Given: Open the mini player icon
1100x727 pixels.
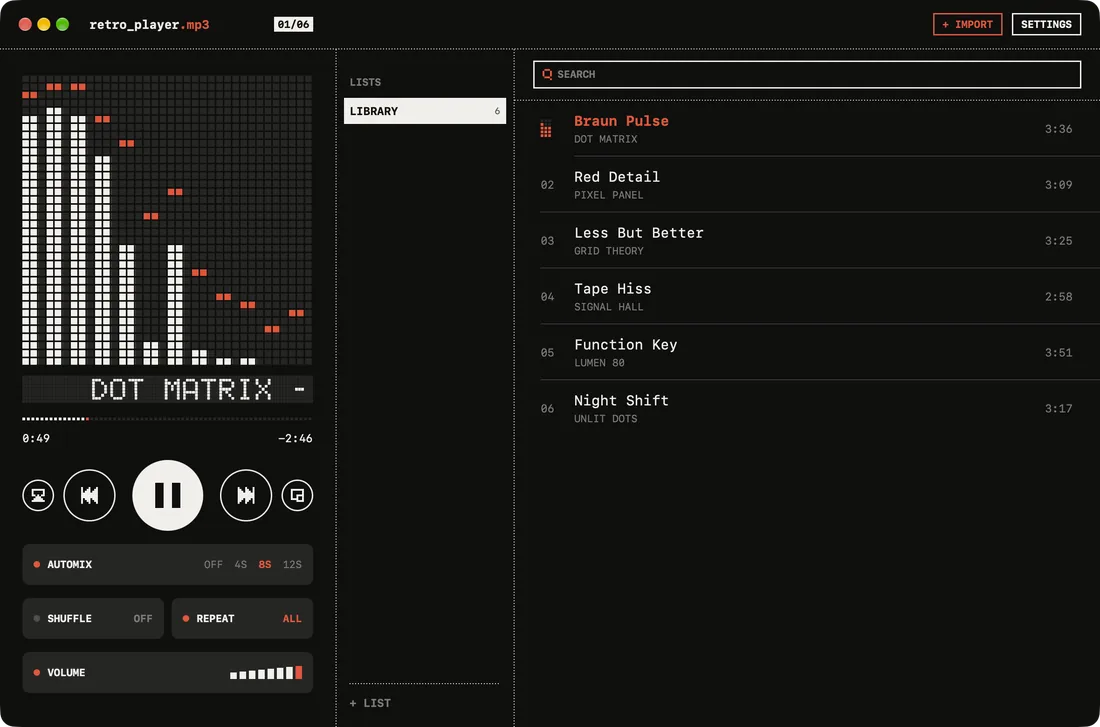Looking at the screenshot, I should (x=297, y=495).
